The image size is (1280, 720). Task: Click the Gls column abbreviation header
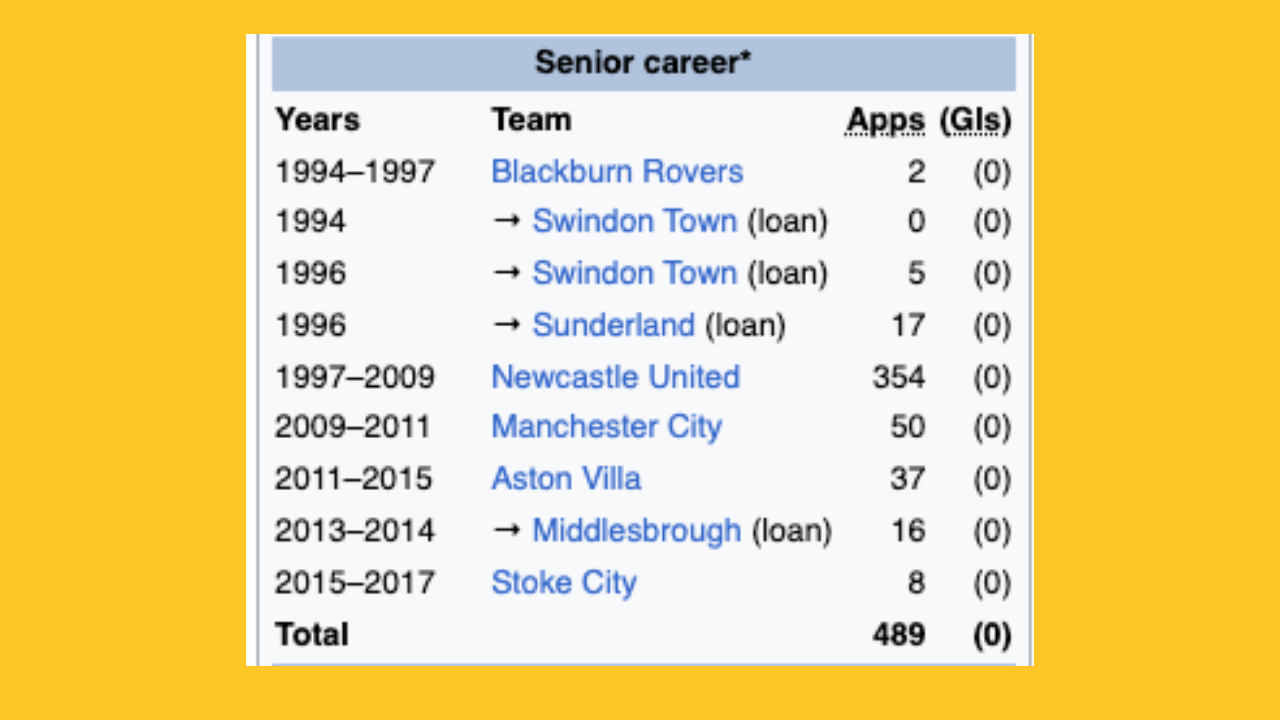(975, 121)
